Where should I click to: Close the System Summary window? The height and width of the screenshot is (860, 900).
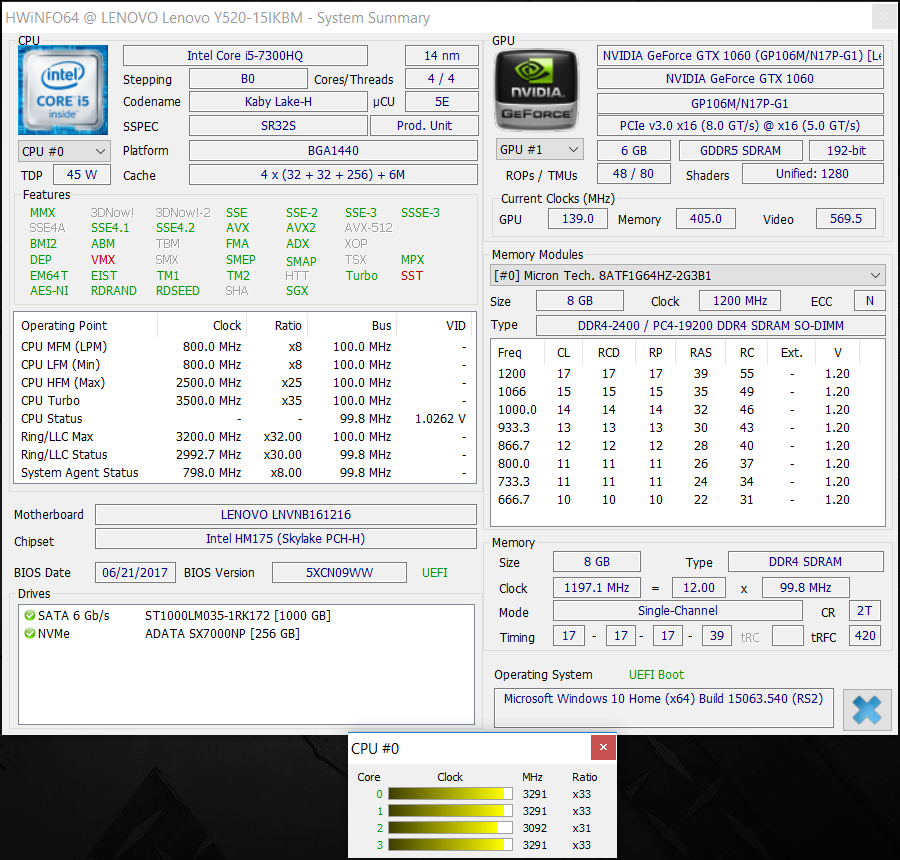(x=883, y=17)
